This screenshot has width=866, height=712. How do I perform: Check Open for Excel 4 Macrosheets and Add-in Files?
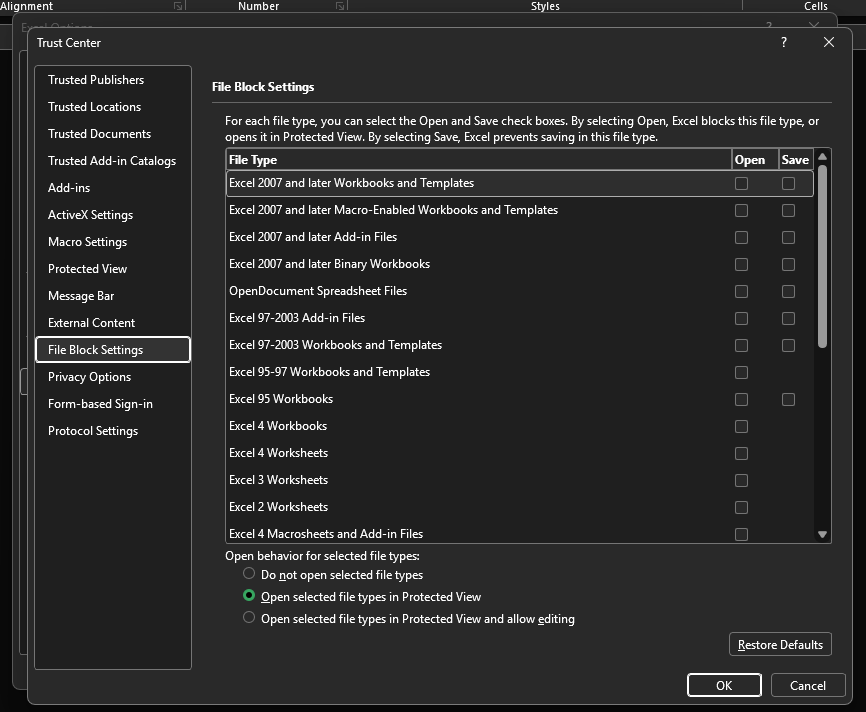(741, 535)
